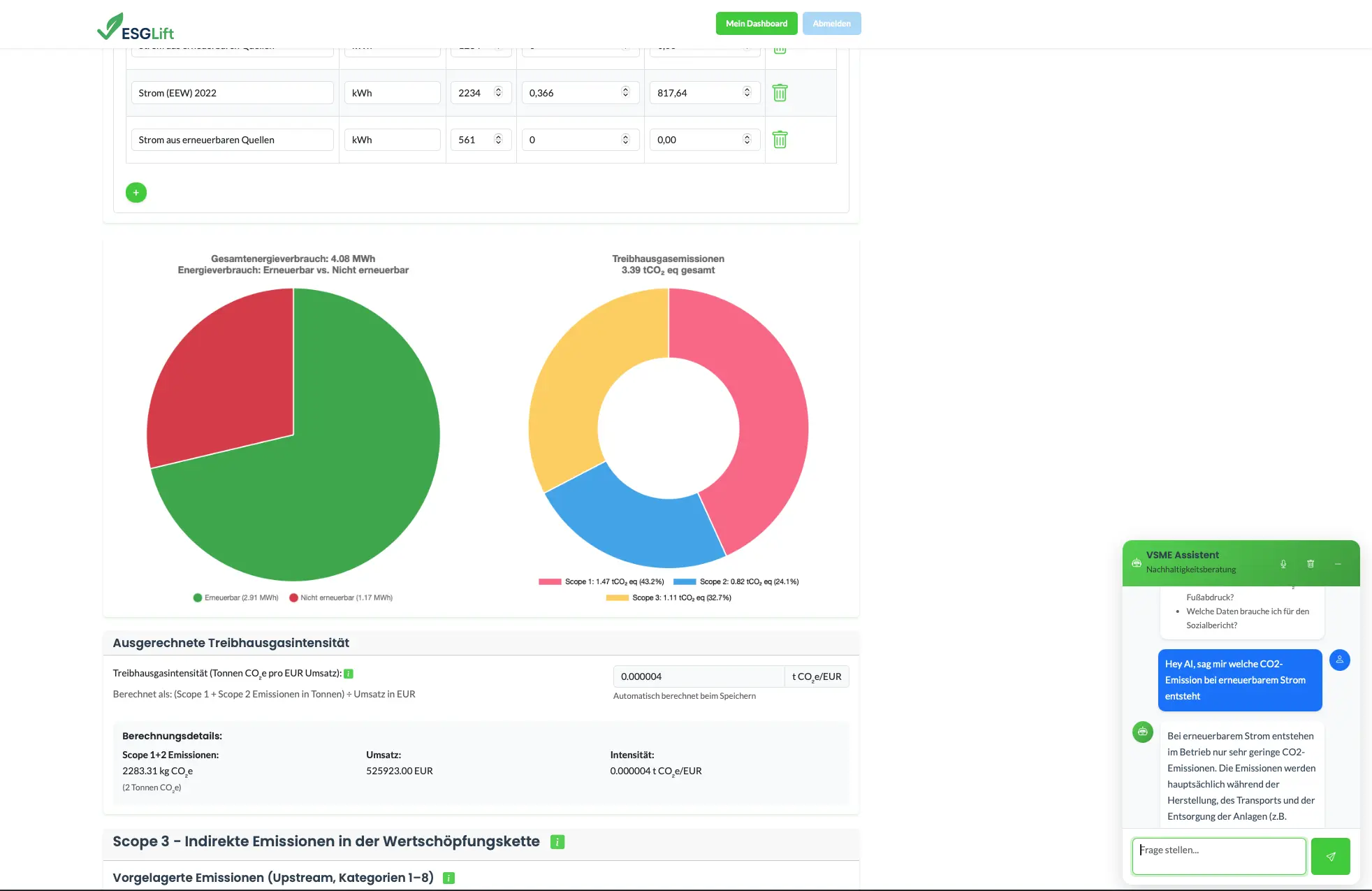Open Mein Dashboard

tap(756, 24)
